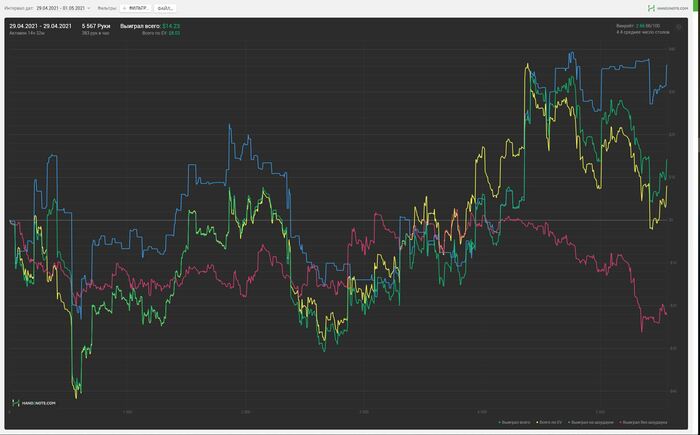Click the round info icon in chart header

pos(679,27)
